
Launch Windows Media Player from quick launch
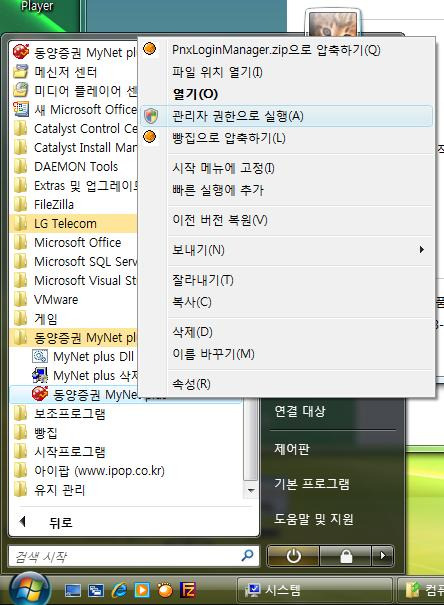(142, 590)
